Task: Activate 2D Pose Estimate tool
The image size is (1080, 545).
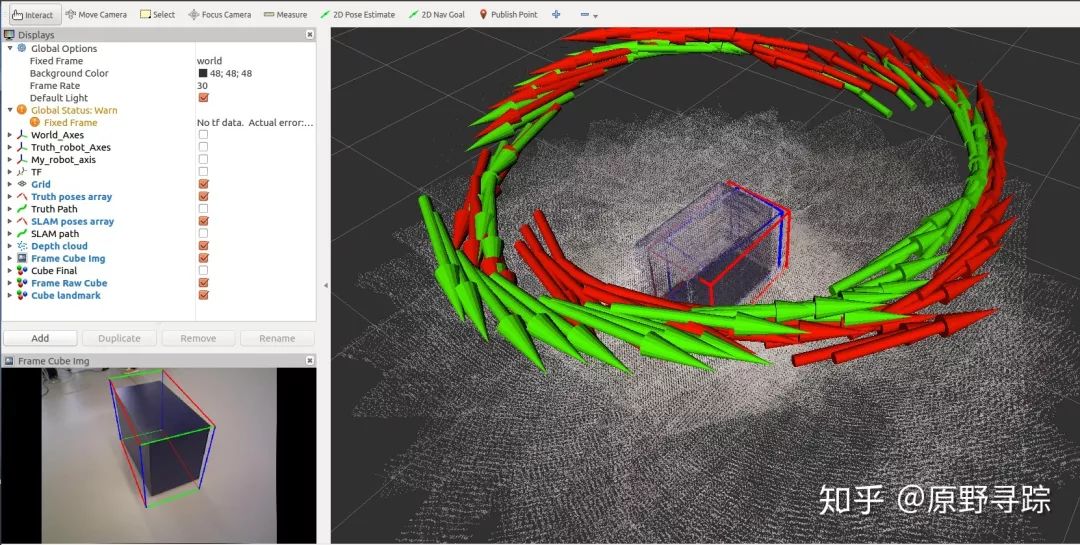Action: (357, 15)
